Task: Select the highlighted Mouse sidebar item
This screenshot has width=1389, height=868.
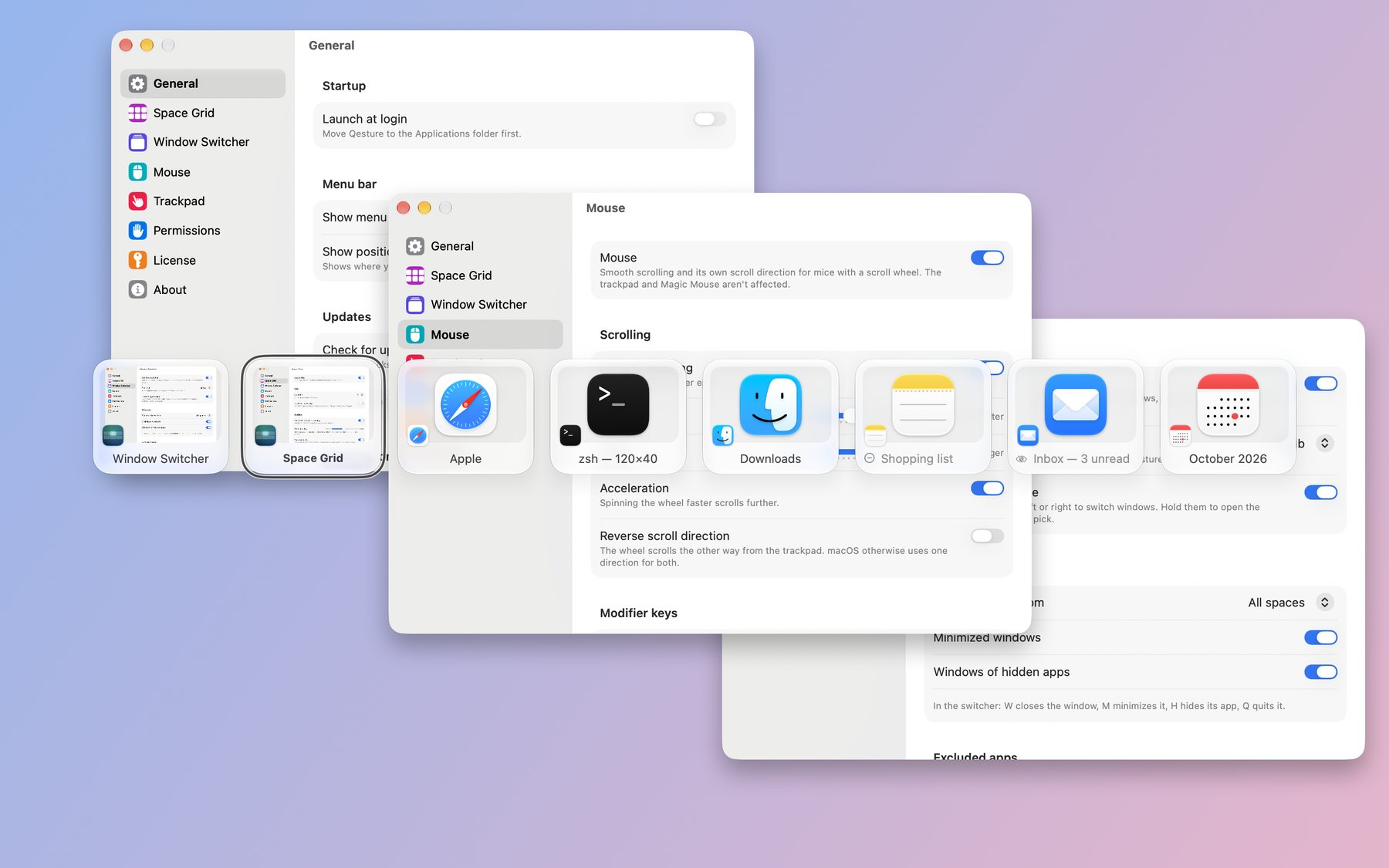Action: [x=480, y=335]
